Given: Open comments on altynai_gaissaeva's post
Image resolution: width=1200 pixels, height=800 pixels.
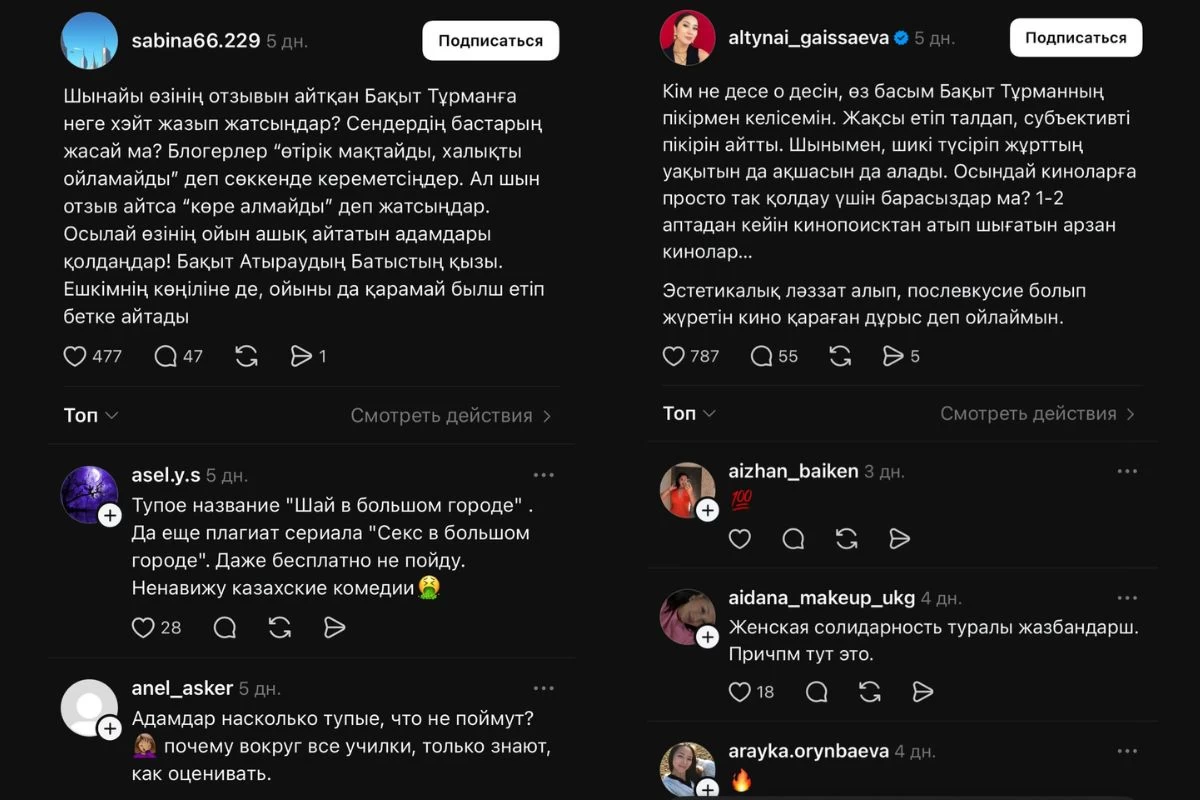Looking at the screenshot, I should [x=764, y=355].
